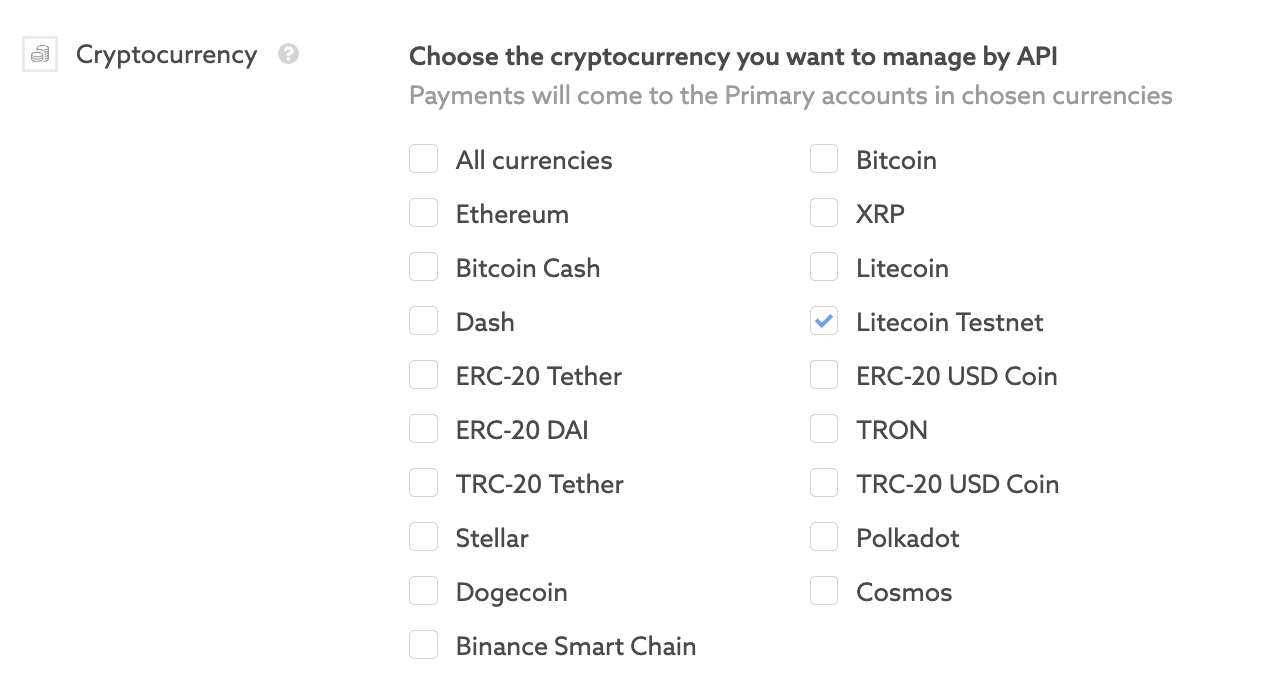1265x690 pixels.
Task: Tick the ERC-20 USD Coin checkbox
Action: tap(824, 375)
